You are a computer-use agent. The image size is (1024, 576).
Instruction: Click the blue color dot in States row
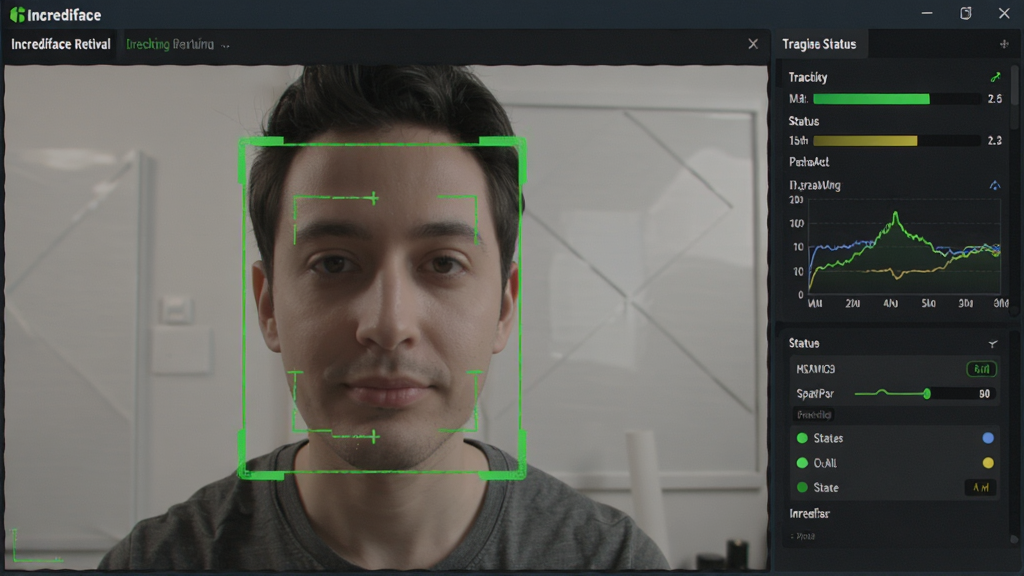click(988, 438)
